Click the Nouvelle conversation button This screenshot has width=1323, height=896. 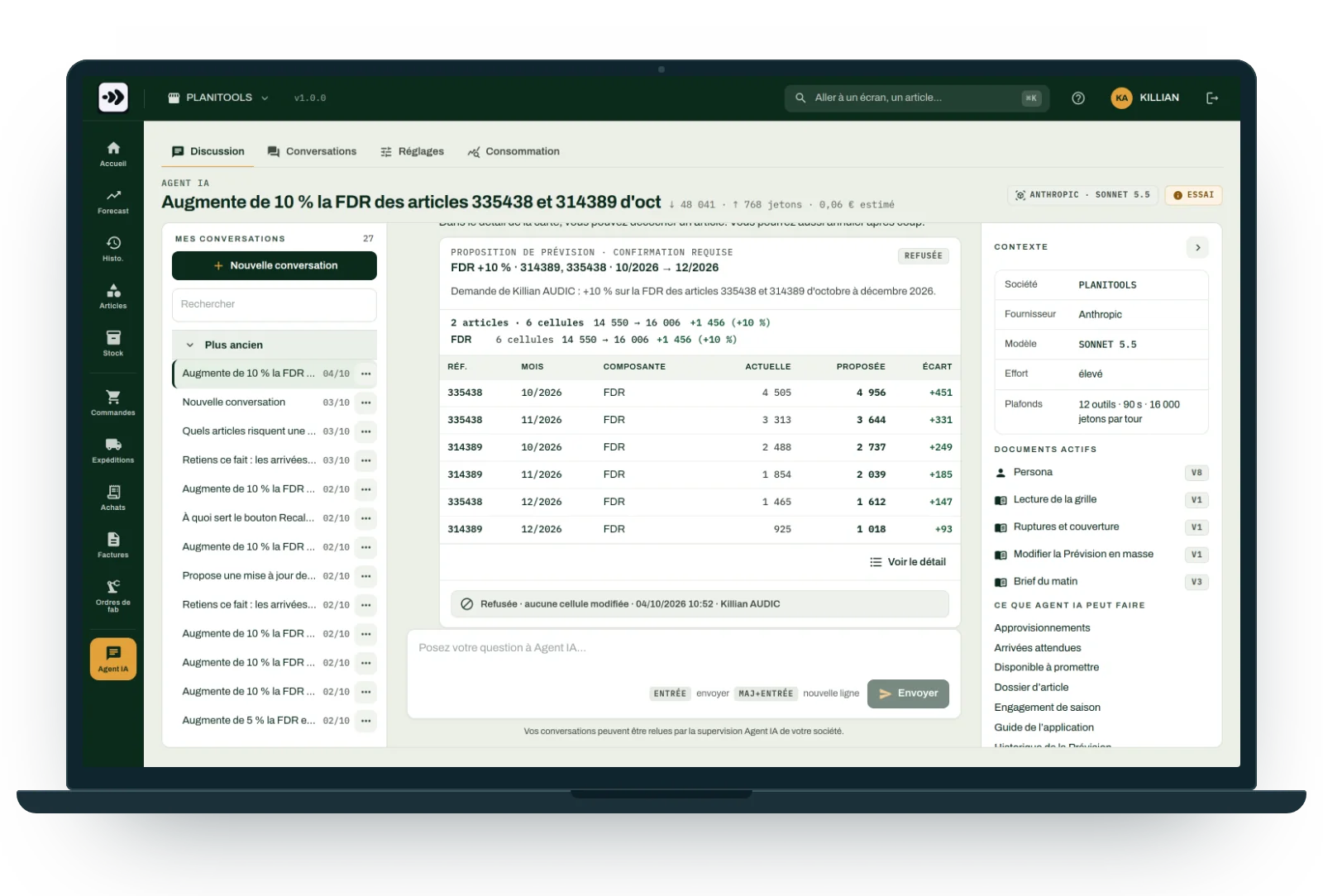(x=275, y=265)
